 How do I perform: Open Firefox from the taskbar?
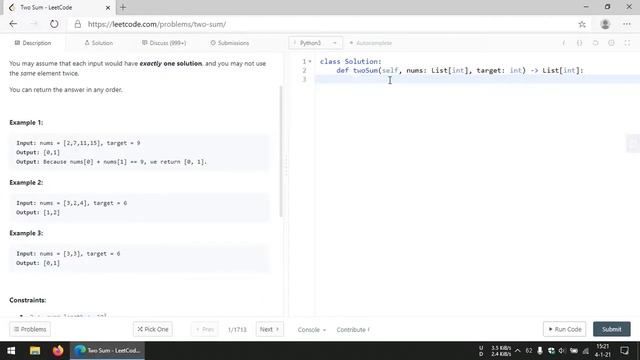pyautogui.click(x=58, y=351)
